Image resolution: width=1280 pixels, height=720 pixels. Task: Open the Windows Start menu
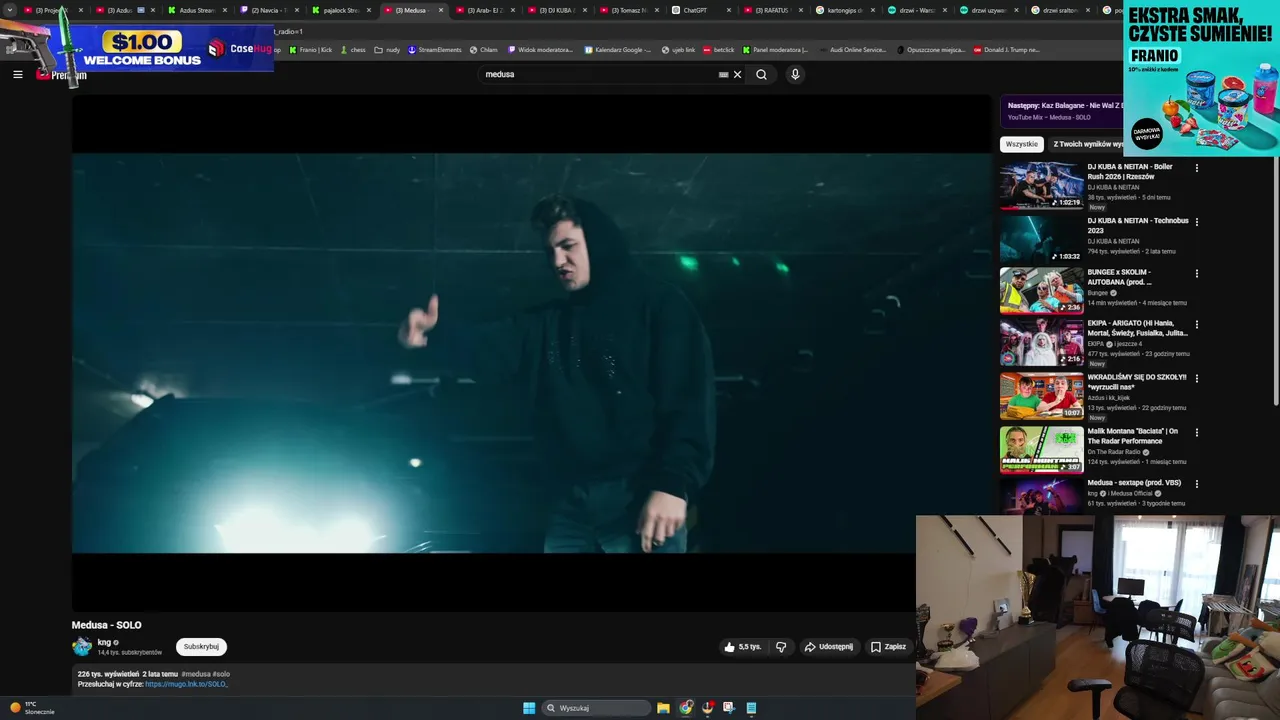pyautogui.click(x=529, y=708)
